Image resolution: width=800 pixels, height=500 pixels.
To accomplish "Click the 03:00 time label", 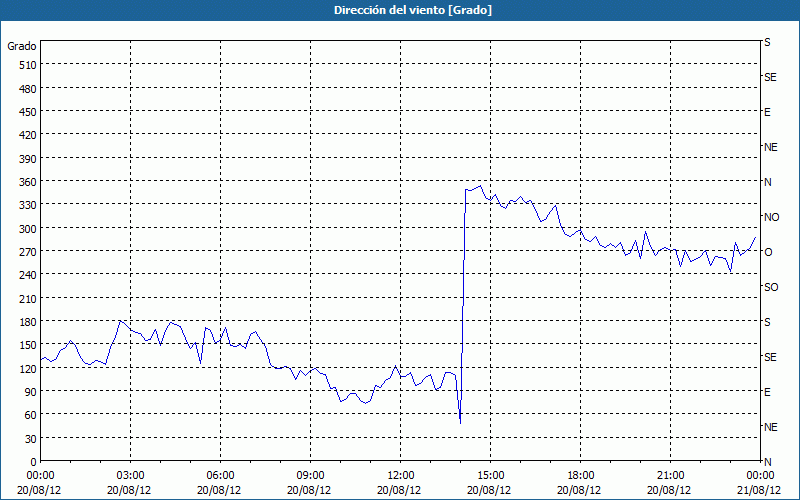I will 130,476.
